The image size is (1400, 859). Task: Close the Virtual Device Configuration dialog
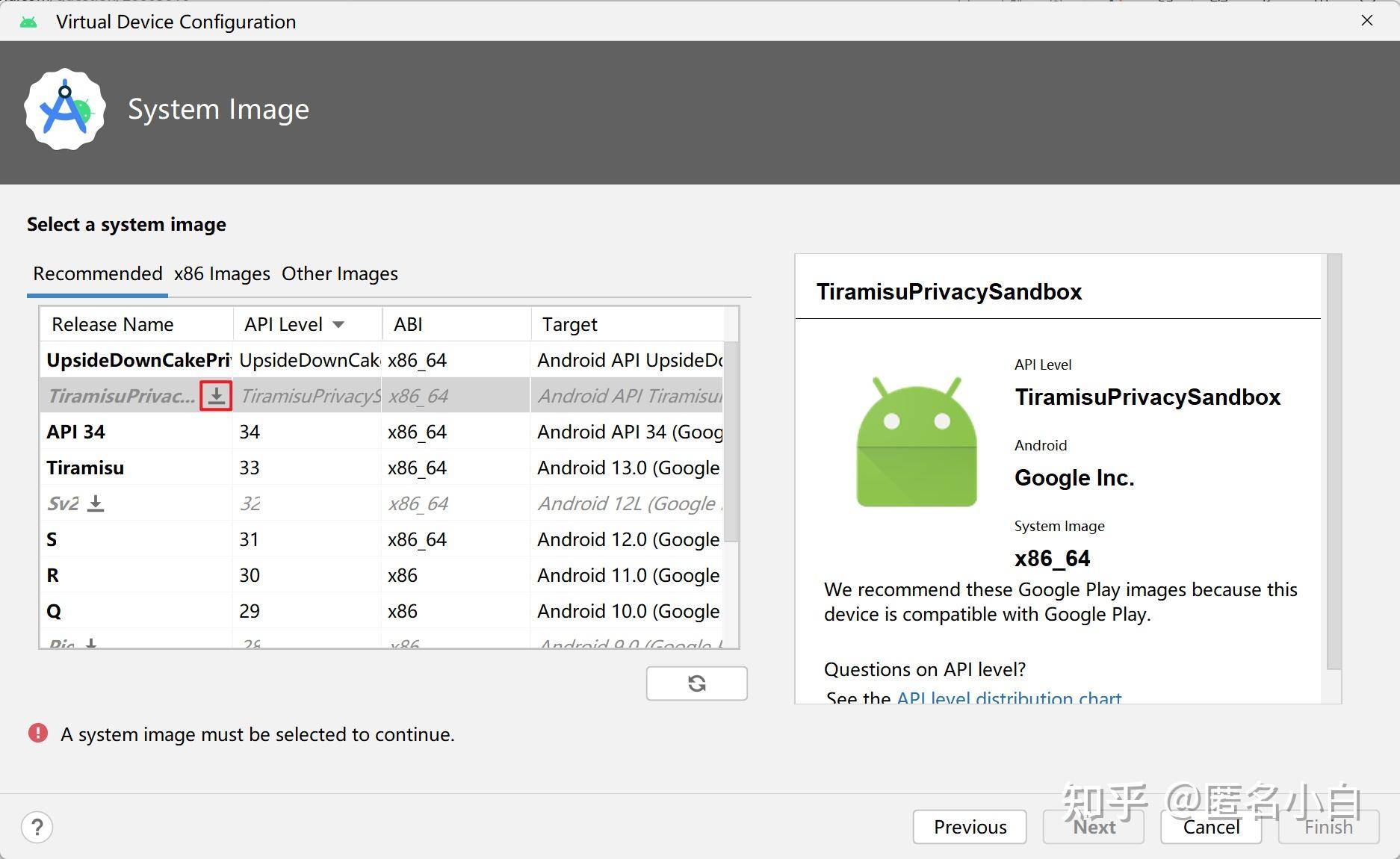[1367, 21]
